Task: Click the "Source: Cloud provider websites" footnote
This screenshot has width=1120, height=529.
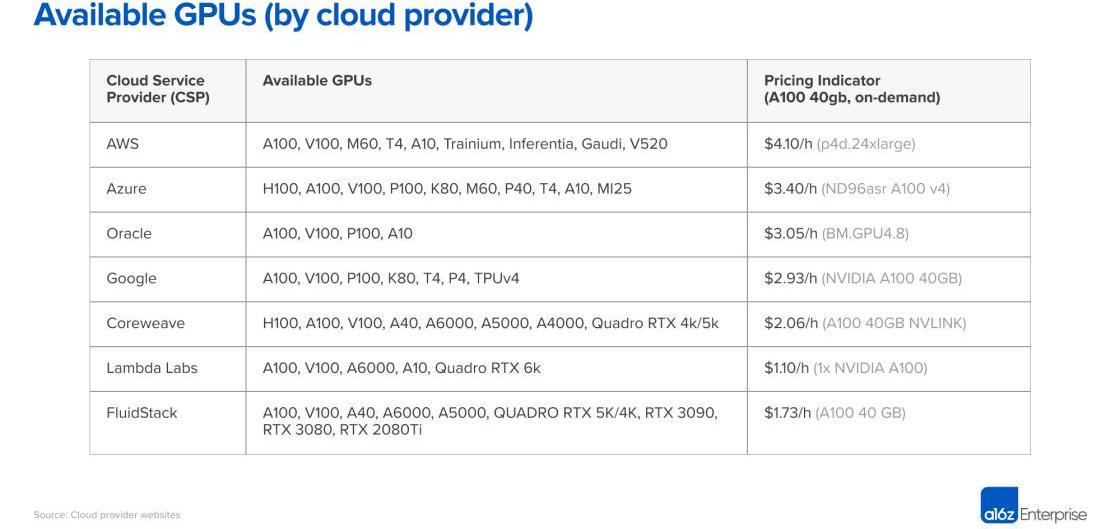Action: click(x=107, y=515)
